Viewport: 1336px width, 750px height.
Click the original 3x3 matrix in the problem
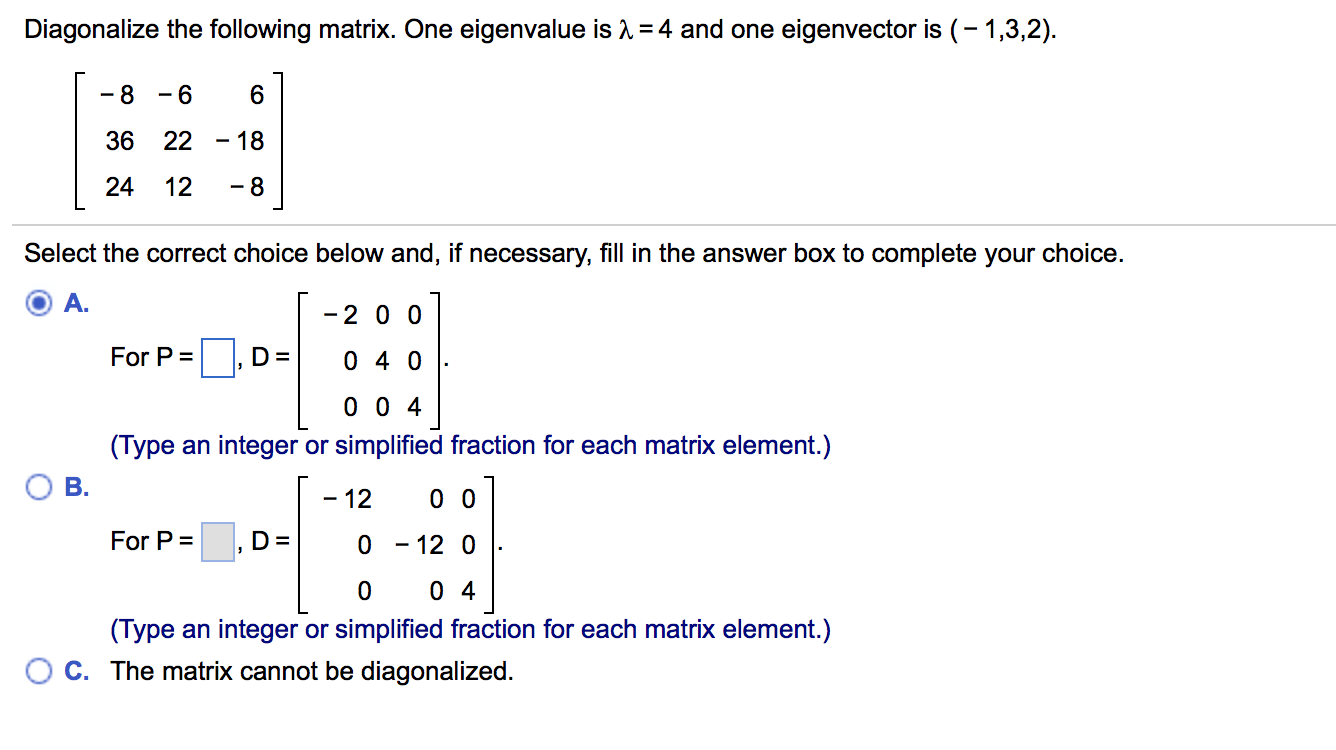(x=180, y=141)
